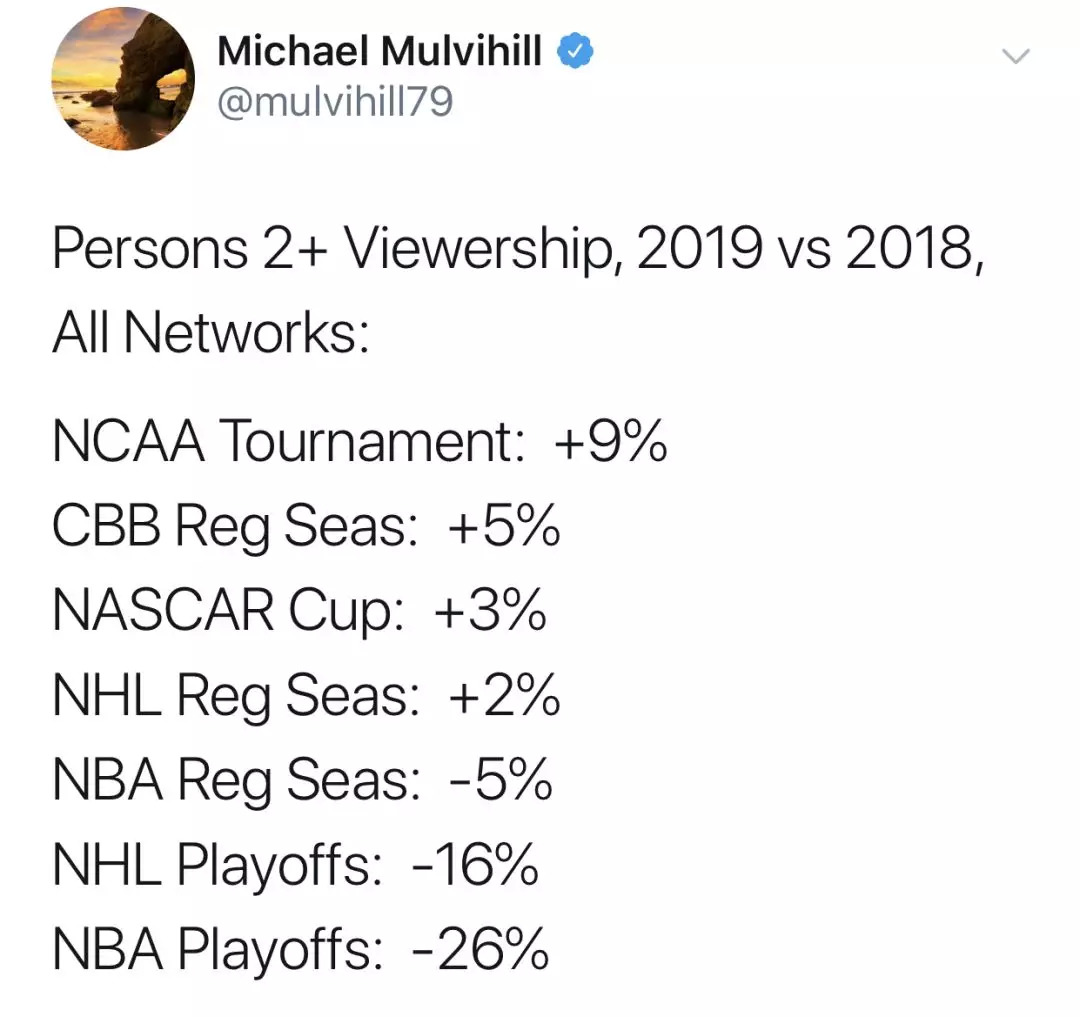Open Michael Mulvihill's profile picture
The image size is (1080, 1017).
123,78
